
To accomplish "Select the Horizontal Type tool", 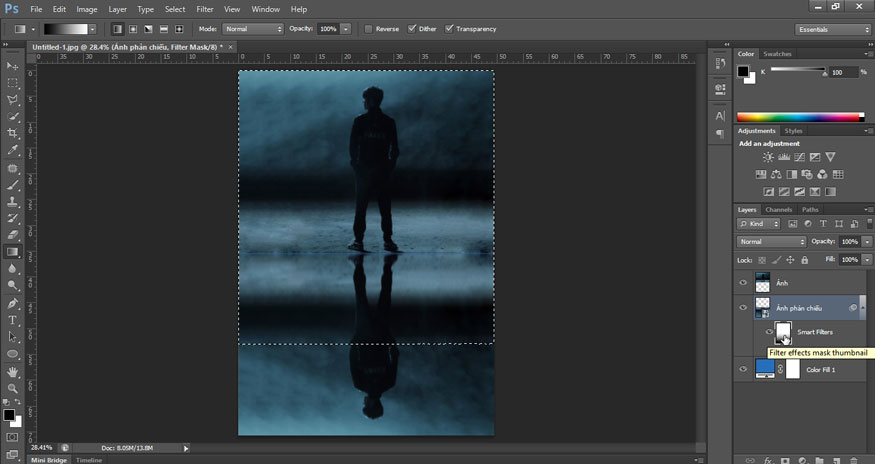I will (x=12, y=320).
